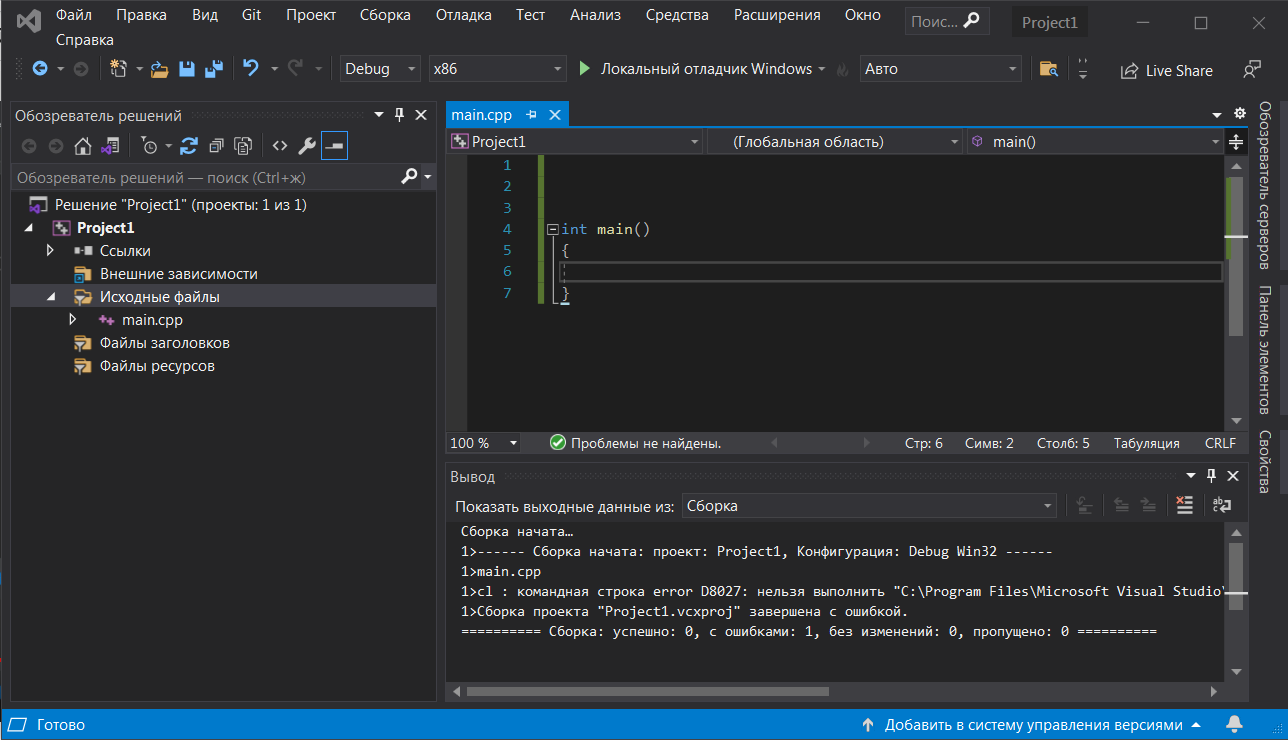Open the feedback icon next to Live Share
Image resolution: width=1288 pixels, height=740 pixels.
(1252, 70)
